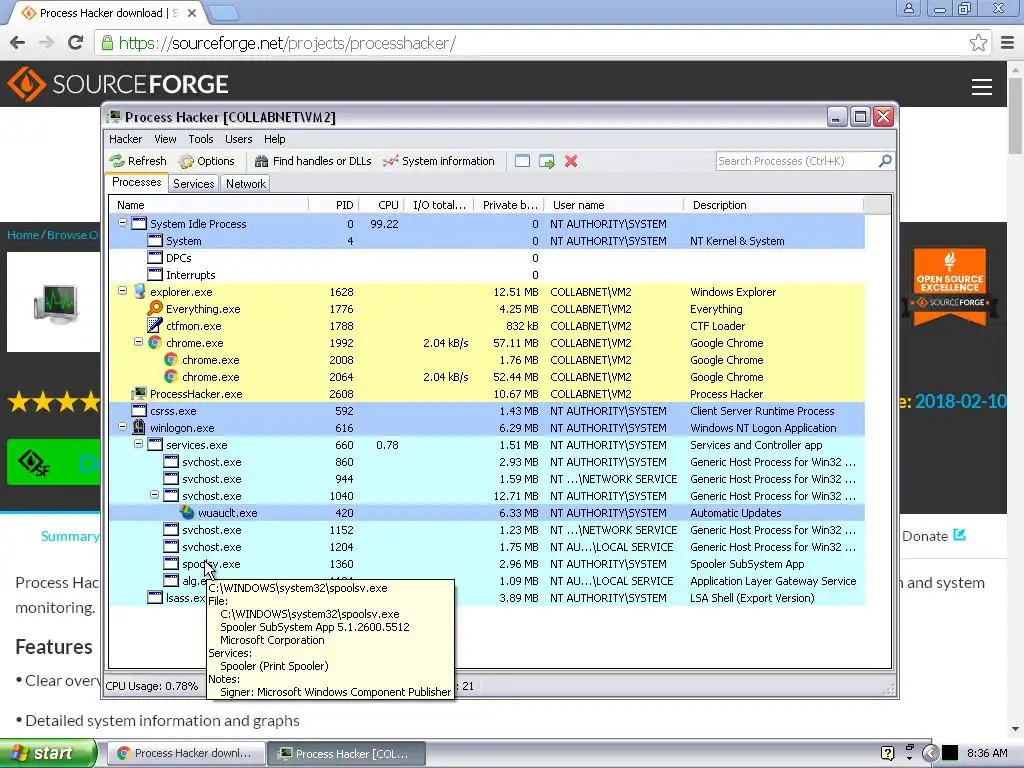Screen dimensions: 1024x768
Task: Click Chrome reload button
Action: (x=75, y=43)
